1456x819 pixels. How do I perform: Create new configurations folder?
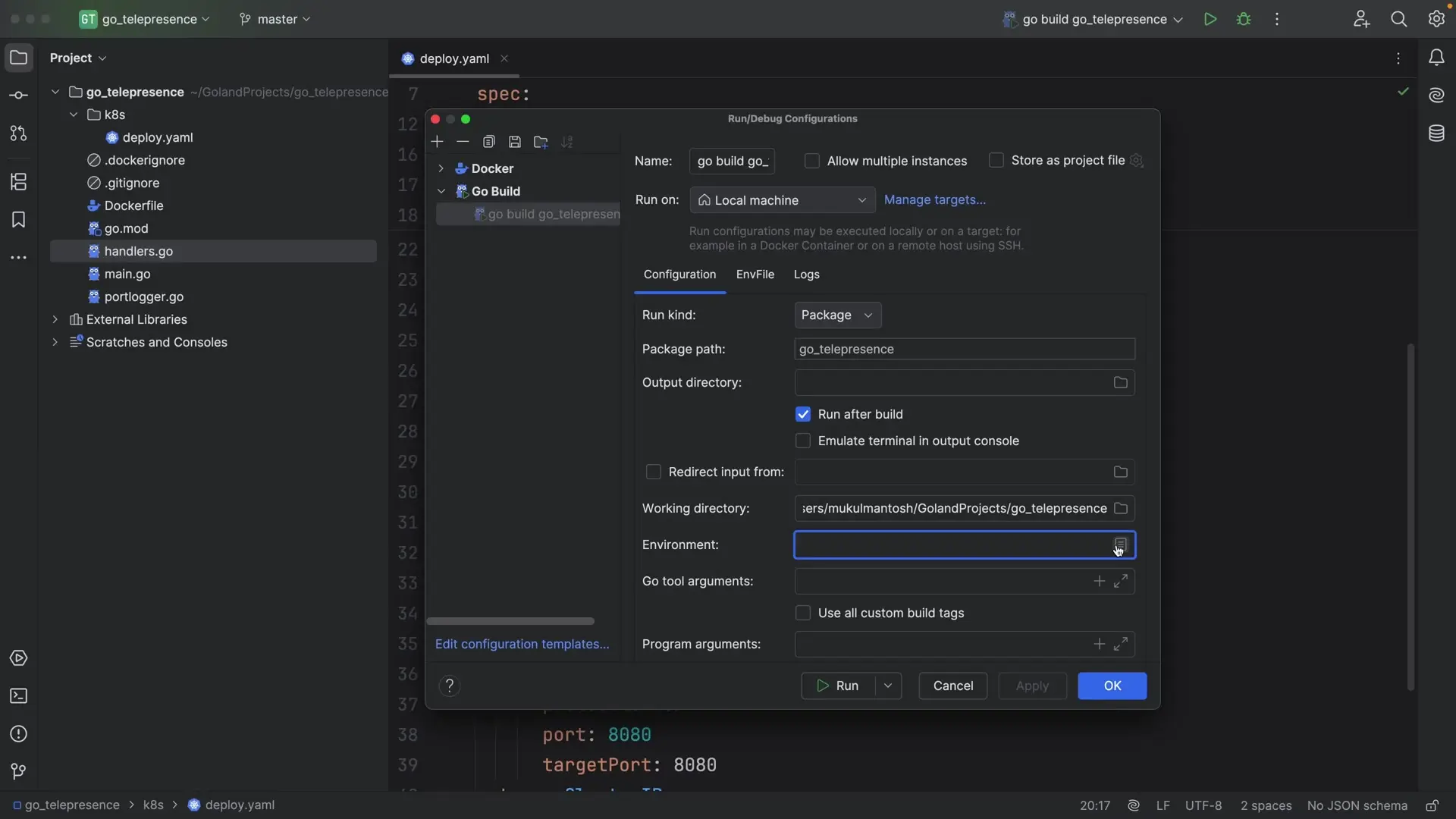(x=541, y=142)
